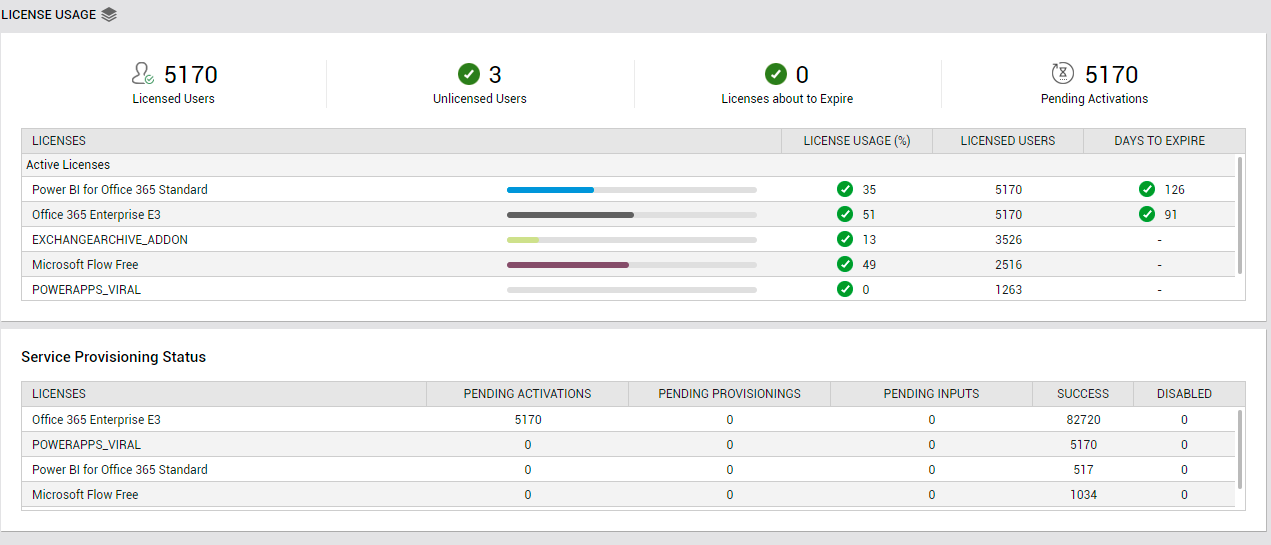Open the 5170 Licensed Users count
This screenshot has width=1271, height=545.
191,75
